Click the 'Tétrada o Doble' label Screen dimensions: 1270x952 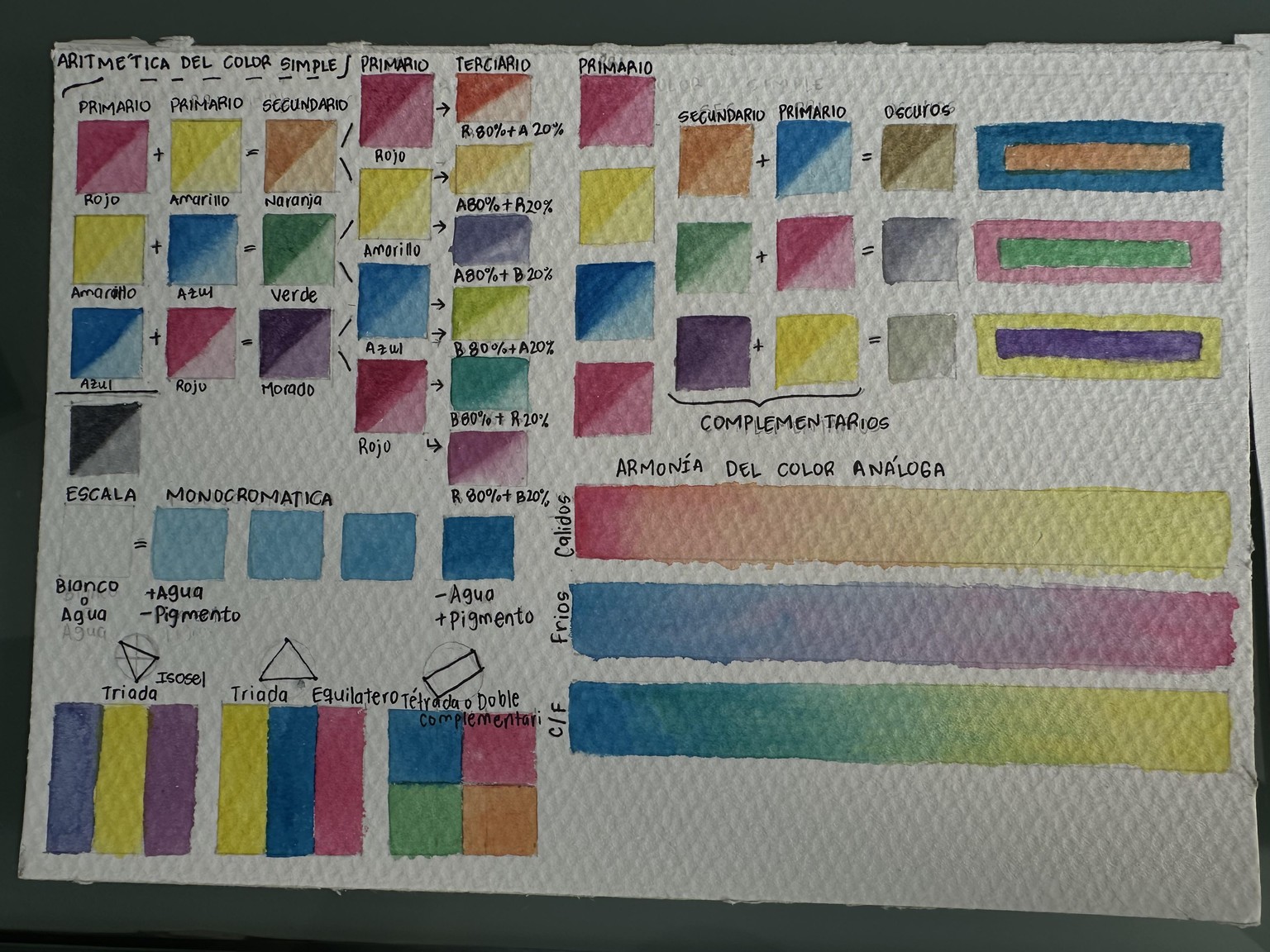click(460, 701)
